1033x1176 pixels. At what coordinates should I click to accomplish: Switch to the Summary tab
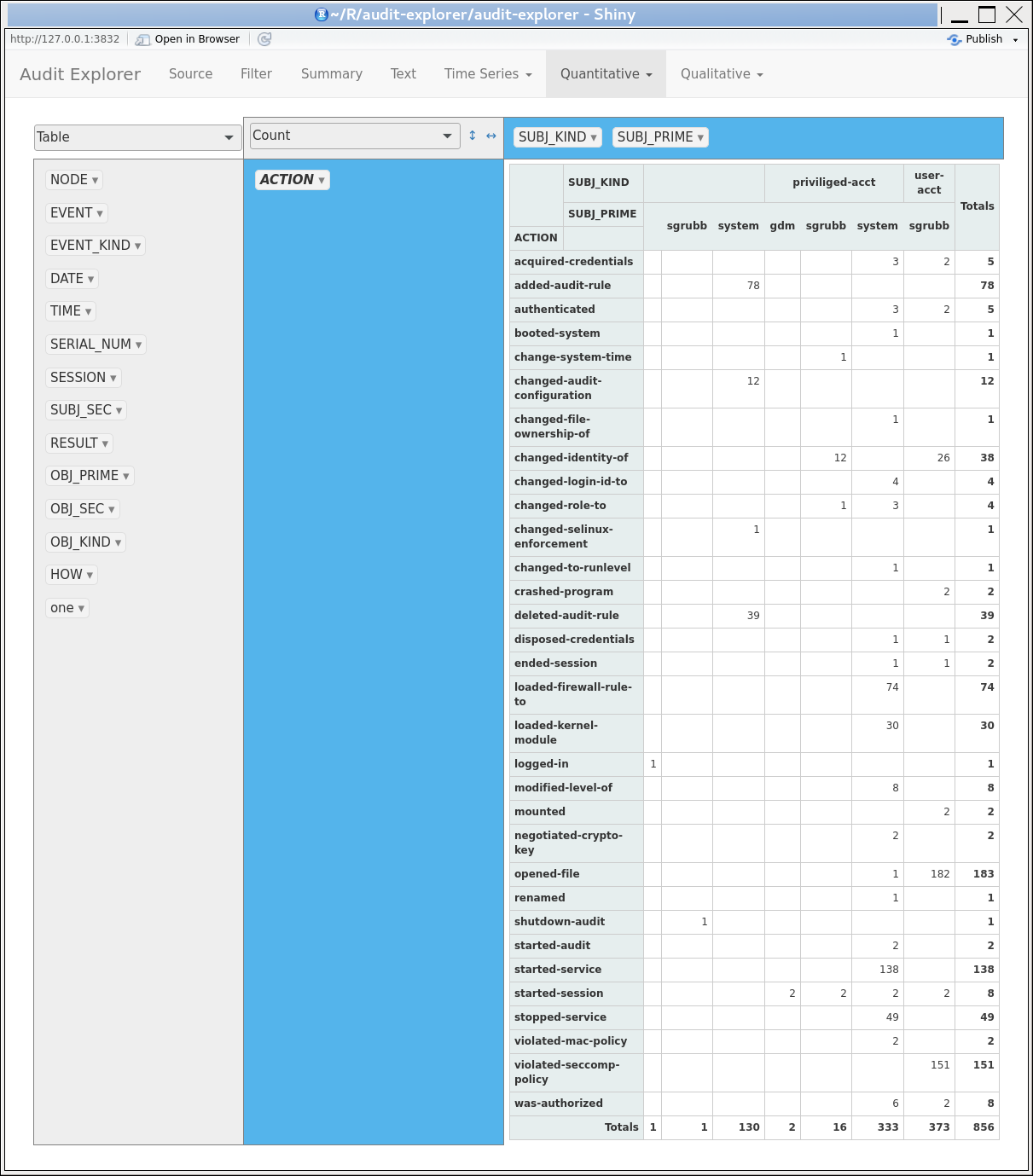[332, 74]
